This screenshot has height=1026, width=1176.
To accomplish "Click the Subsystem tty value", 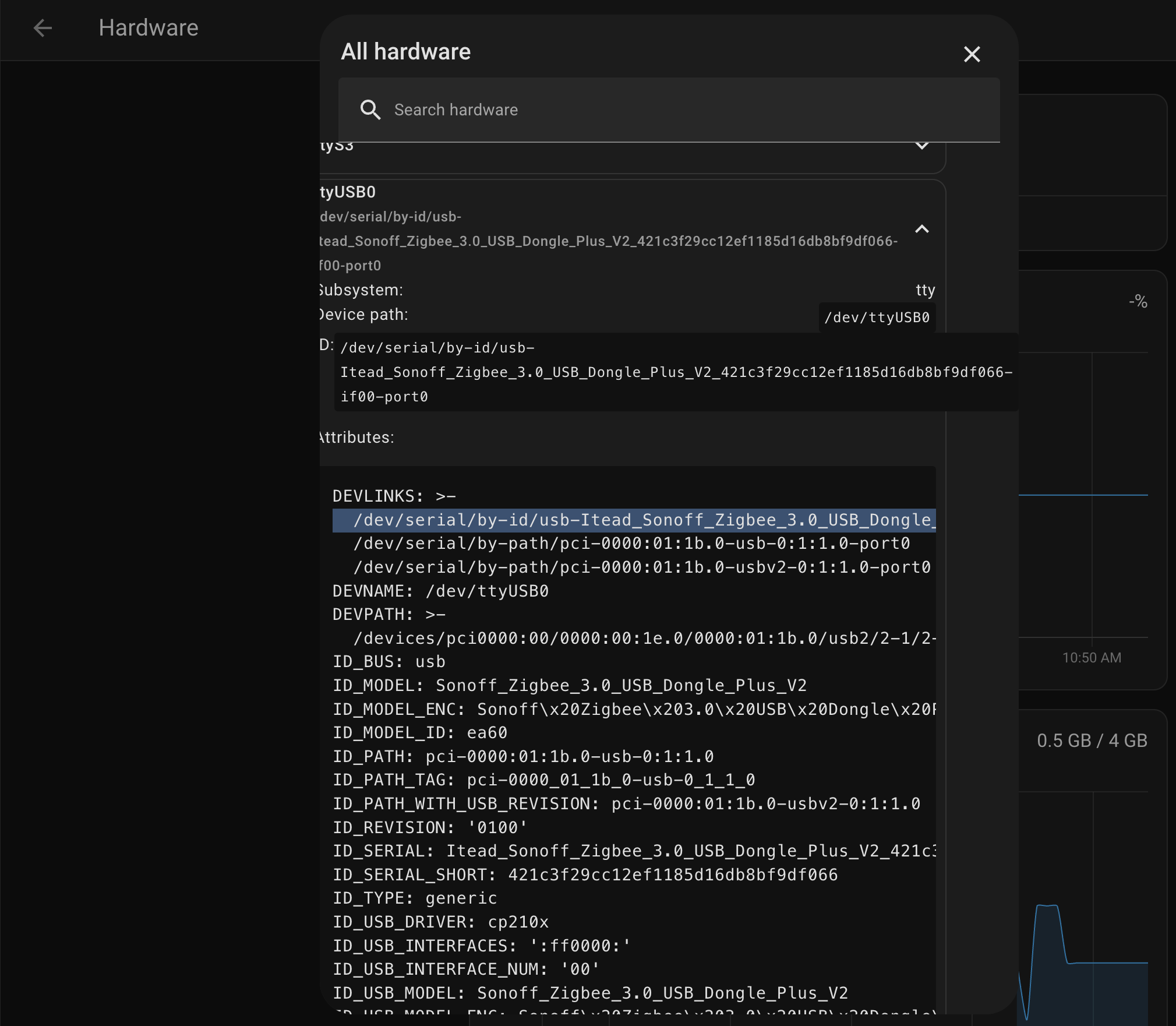I will [926, 290].
